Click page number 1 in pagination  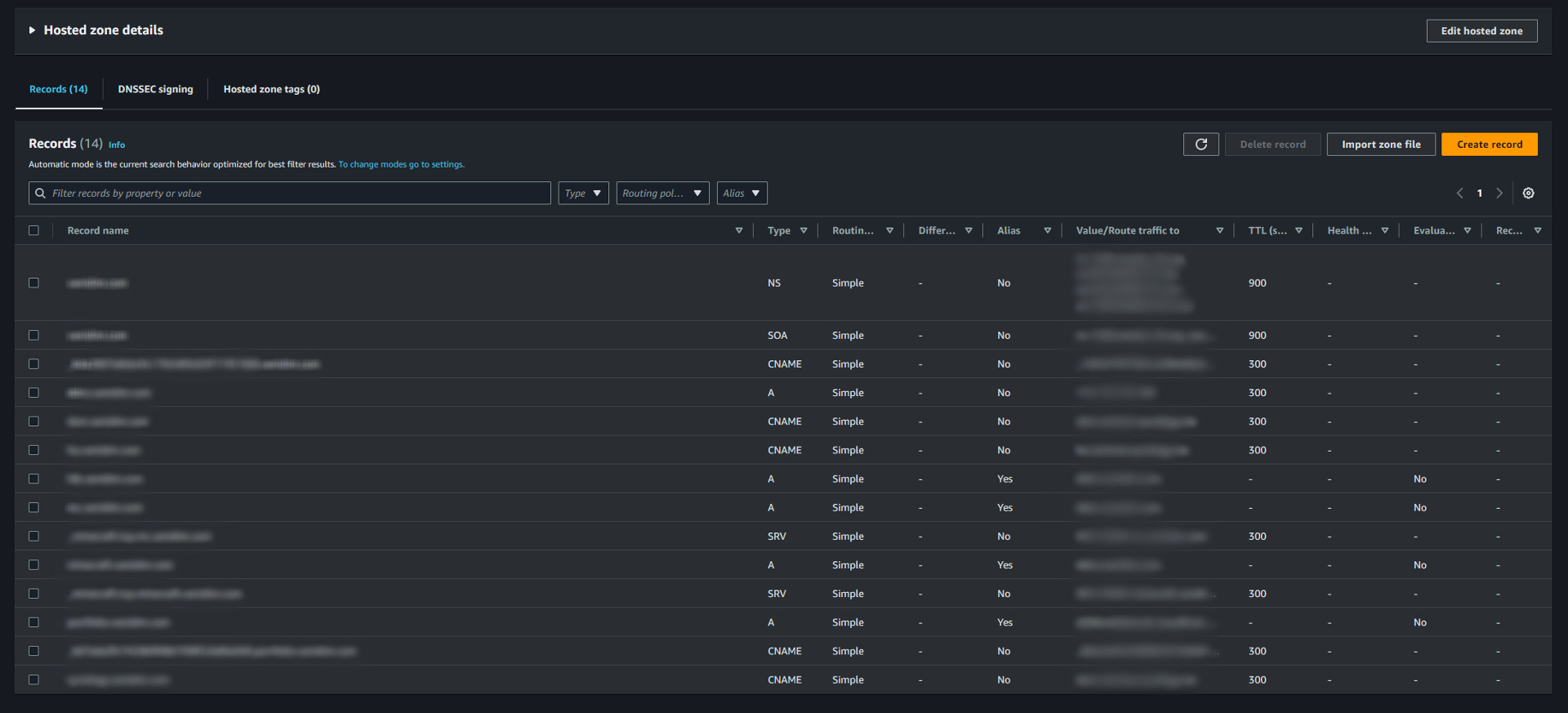pyautogui.click(x=1479, y=194)
